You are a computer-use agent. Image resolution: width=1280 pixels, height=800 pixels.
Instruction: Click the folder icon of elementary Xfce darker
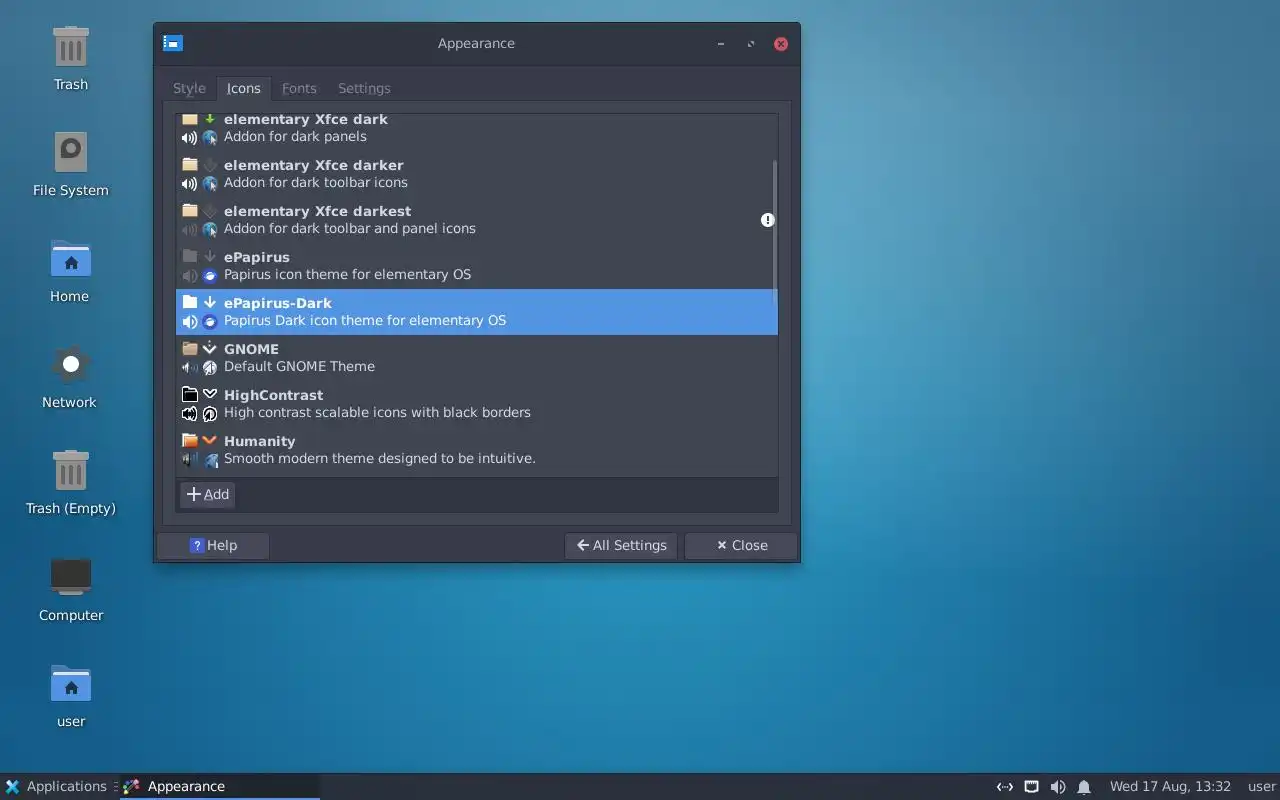click(190, 164)
